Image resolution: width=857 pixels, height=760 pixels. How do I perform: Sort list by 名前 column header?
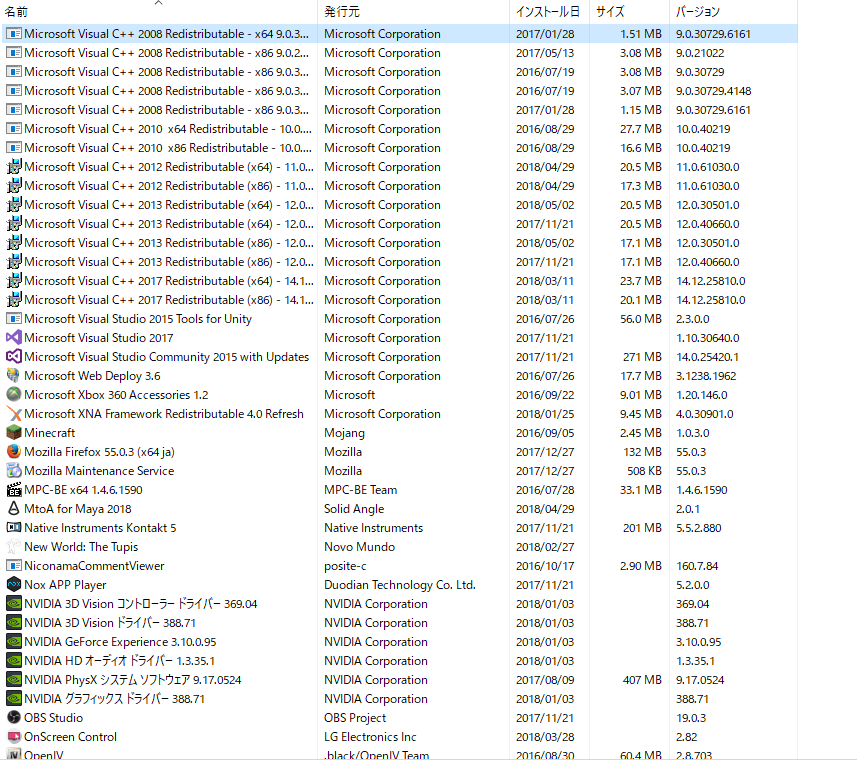(x=159, y=11)
